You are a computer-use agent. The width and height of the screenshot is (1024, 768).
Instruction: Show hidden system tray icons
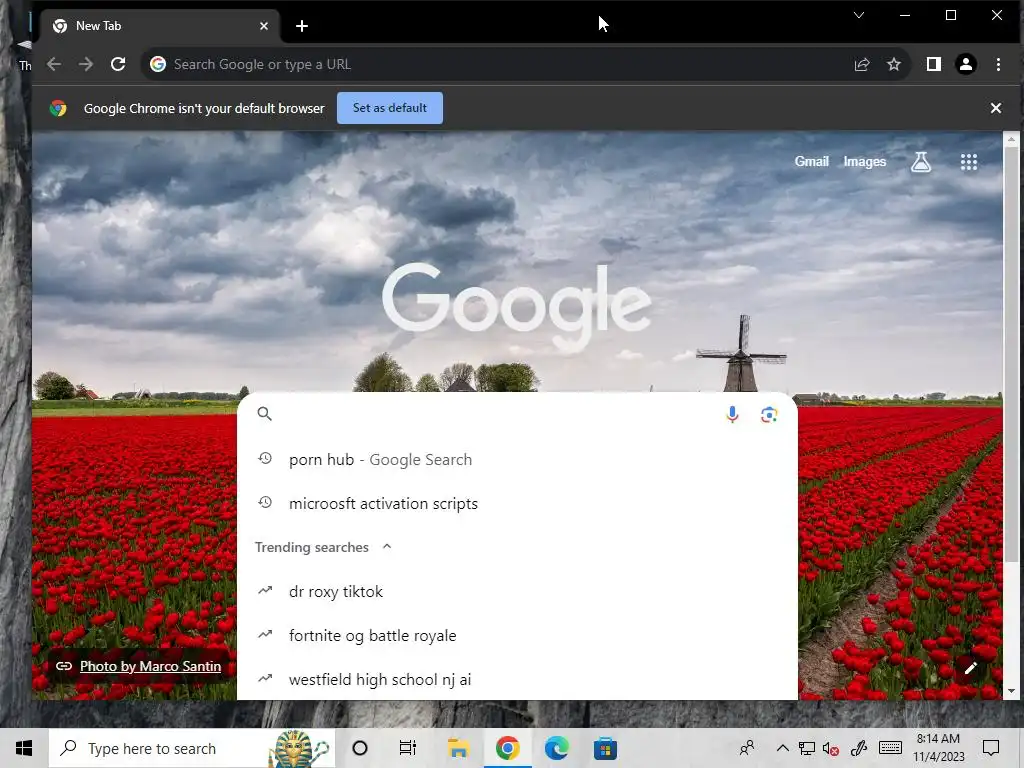point(782,748)
